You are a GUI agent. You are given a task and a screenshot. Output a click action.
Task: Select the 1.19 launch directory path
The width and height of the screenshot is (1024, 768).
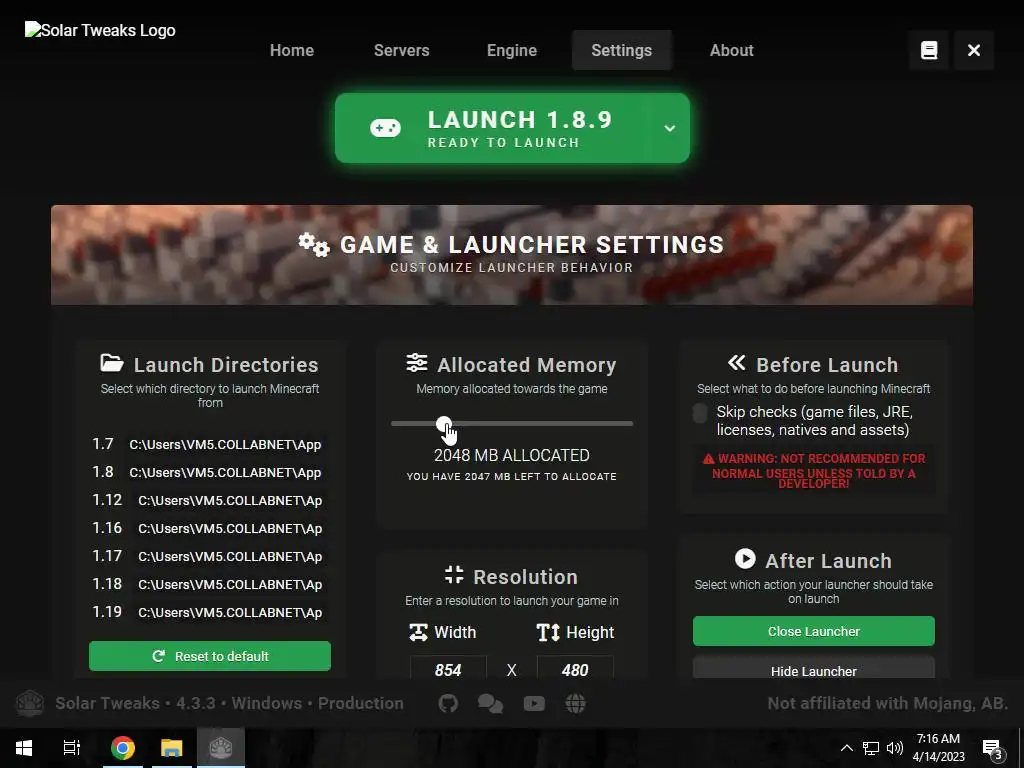tap(230, 613)
